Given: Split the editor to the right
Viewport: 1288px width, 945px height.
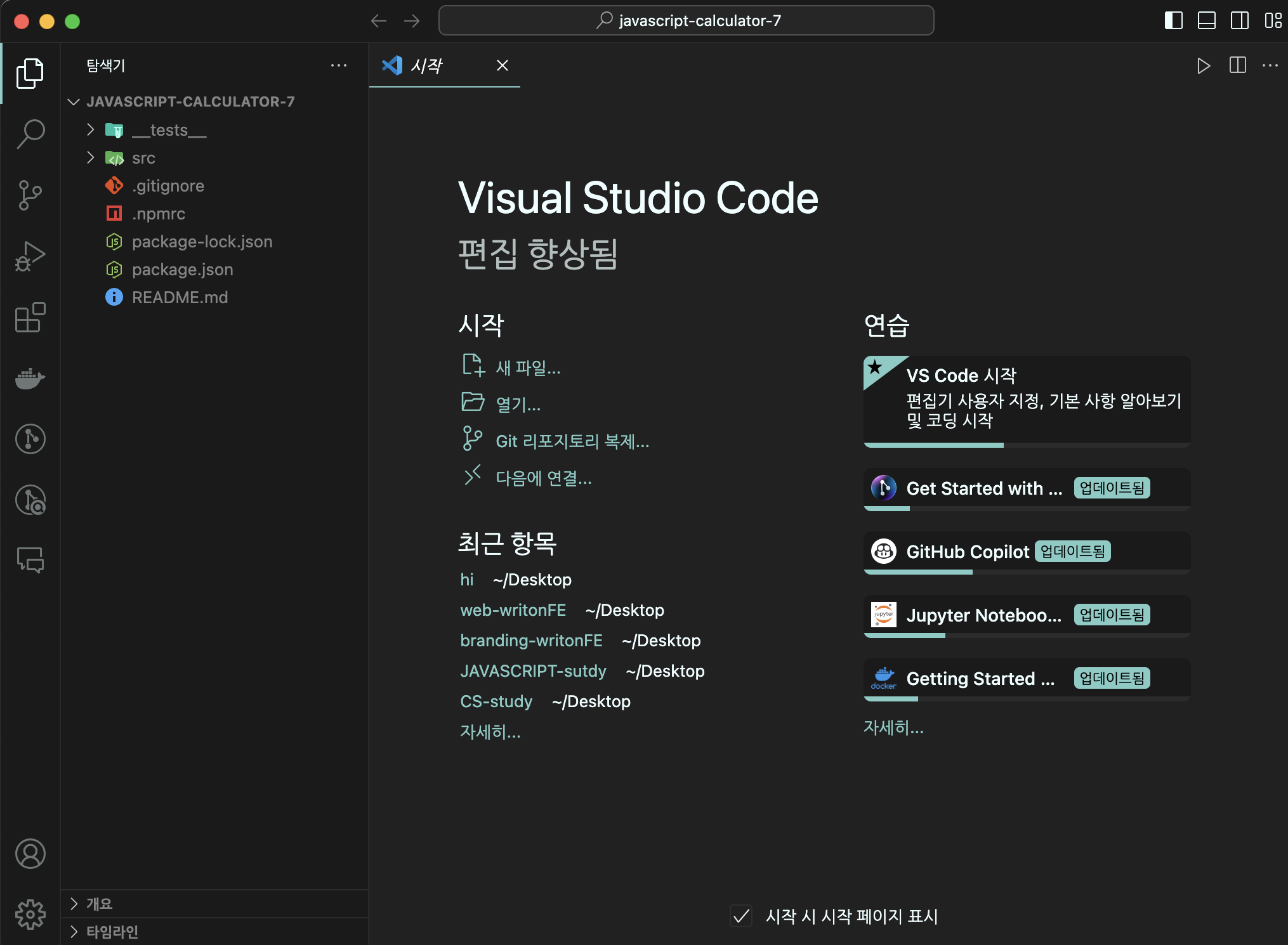Looking at the screenshot, I should click(x=1237, y=65).
